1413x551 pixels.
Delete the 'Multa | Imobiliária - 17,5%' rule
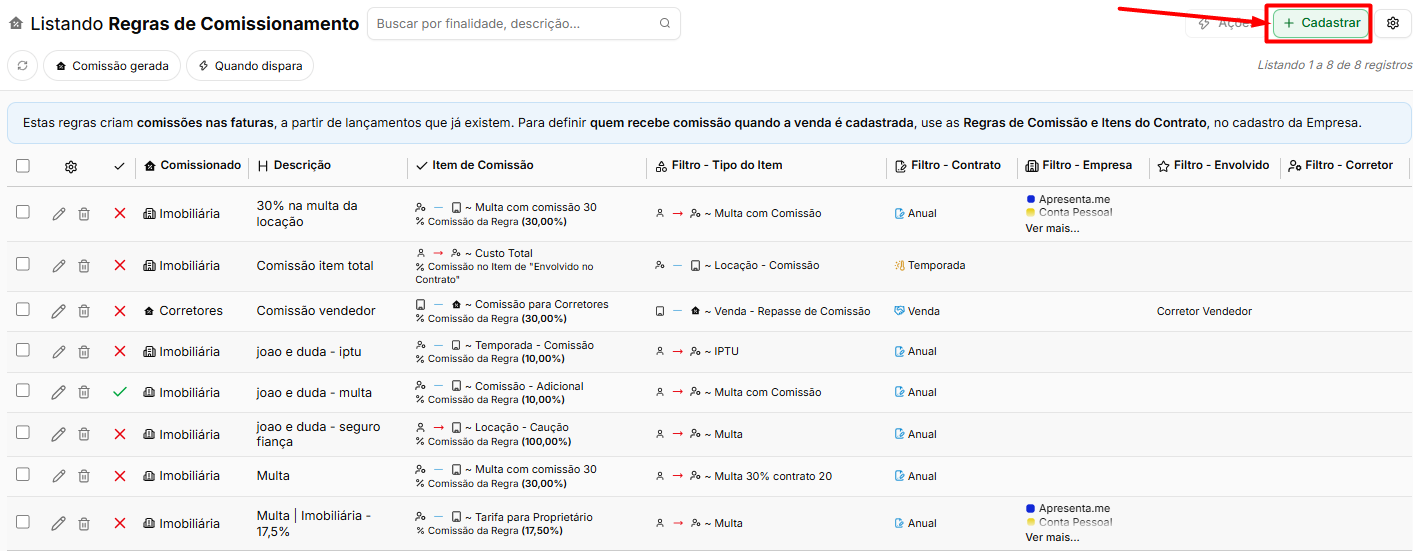click(x=84, y=523)
